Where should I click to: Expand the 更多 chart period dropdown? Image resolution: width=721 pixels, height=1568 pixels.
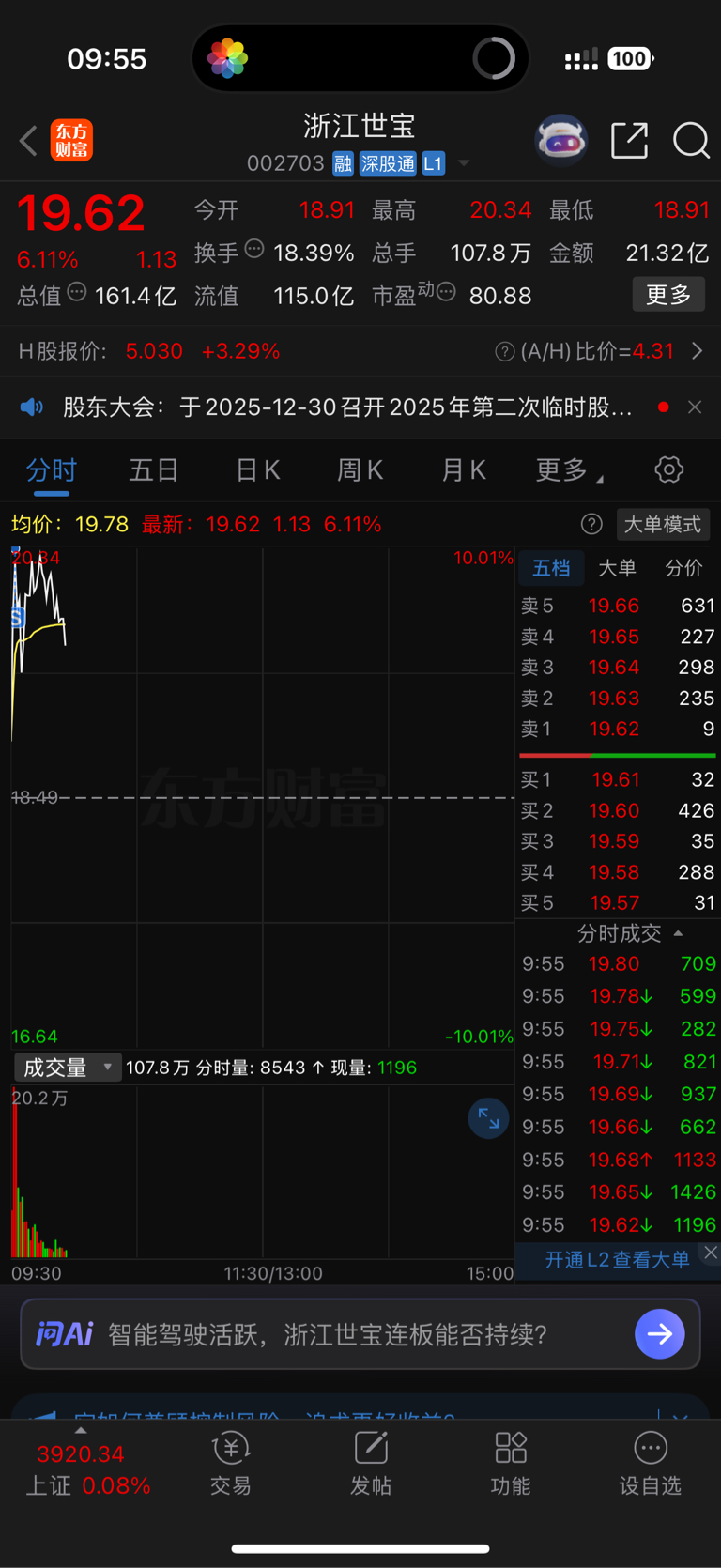(569, 469)
